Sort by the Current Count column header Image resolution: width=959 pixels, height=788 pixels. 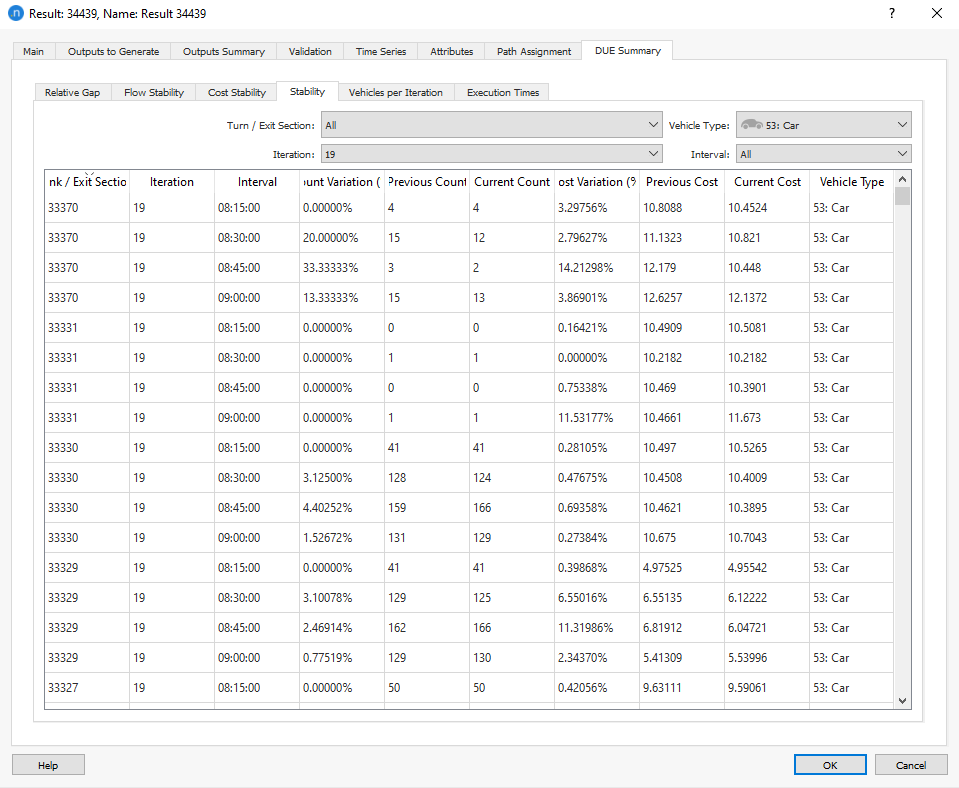pos(512,181)
